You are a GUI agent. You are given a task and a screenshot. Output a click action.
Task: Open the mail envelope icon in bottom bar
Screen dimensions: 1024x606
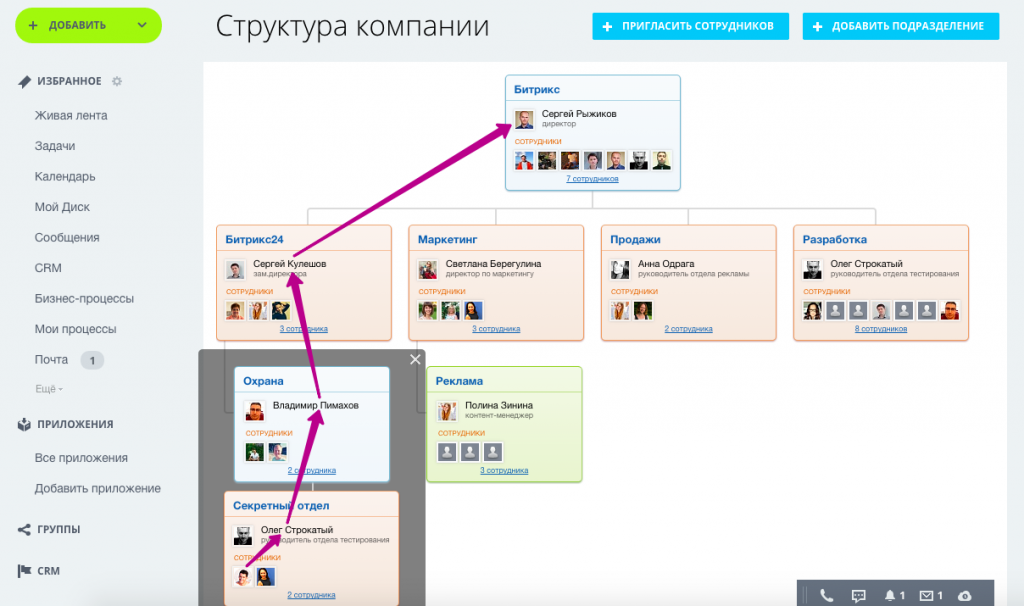pos(927,595)
